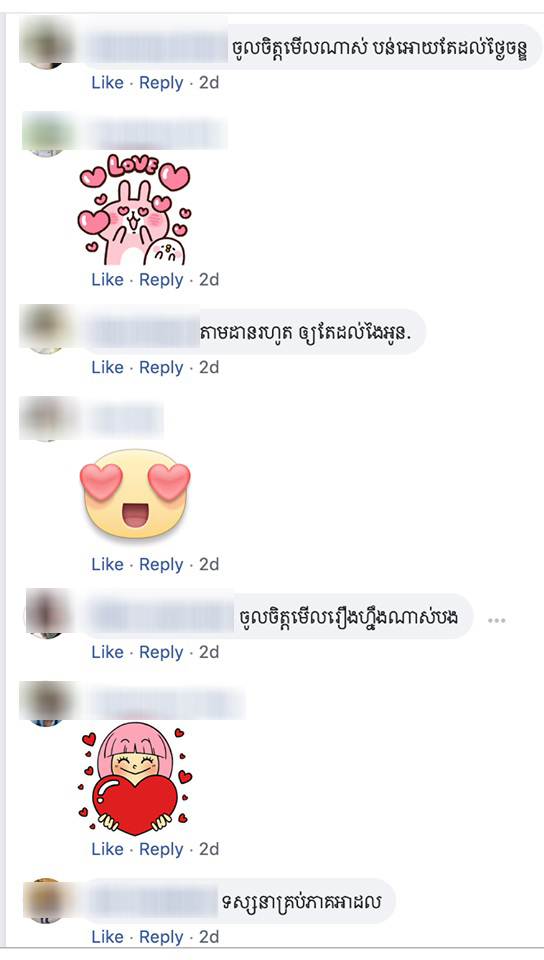The height and width of the screenshot is (960, 544).
Task: Like the last comment at the bottom
Action: coord(107,937)
